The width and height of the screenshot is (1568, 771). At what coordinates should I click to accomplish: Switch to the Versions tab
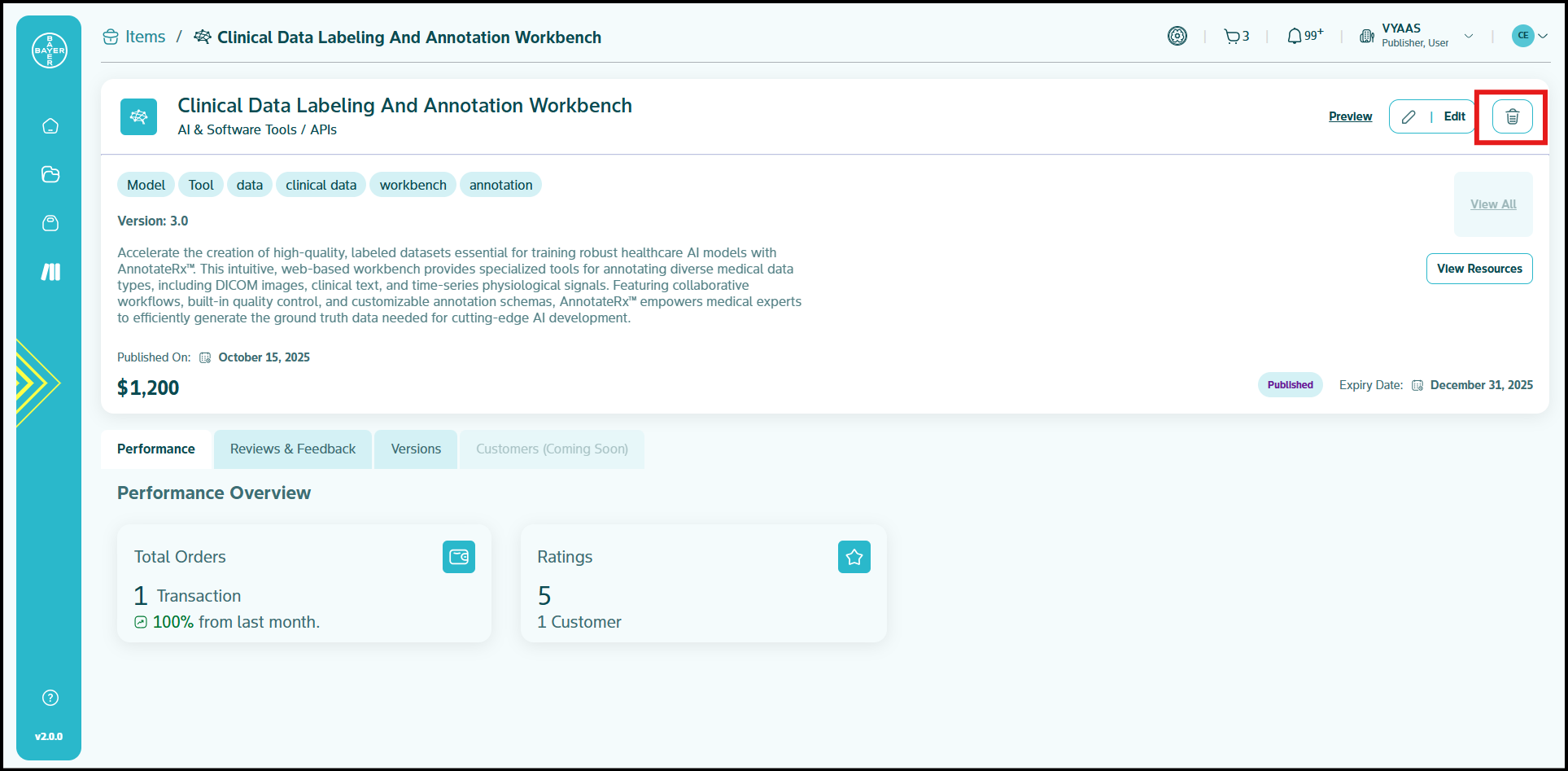[416, 449]
